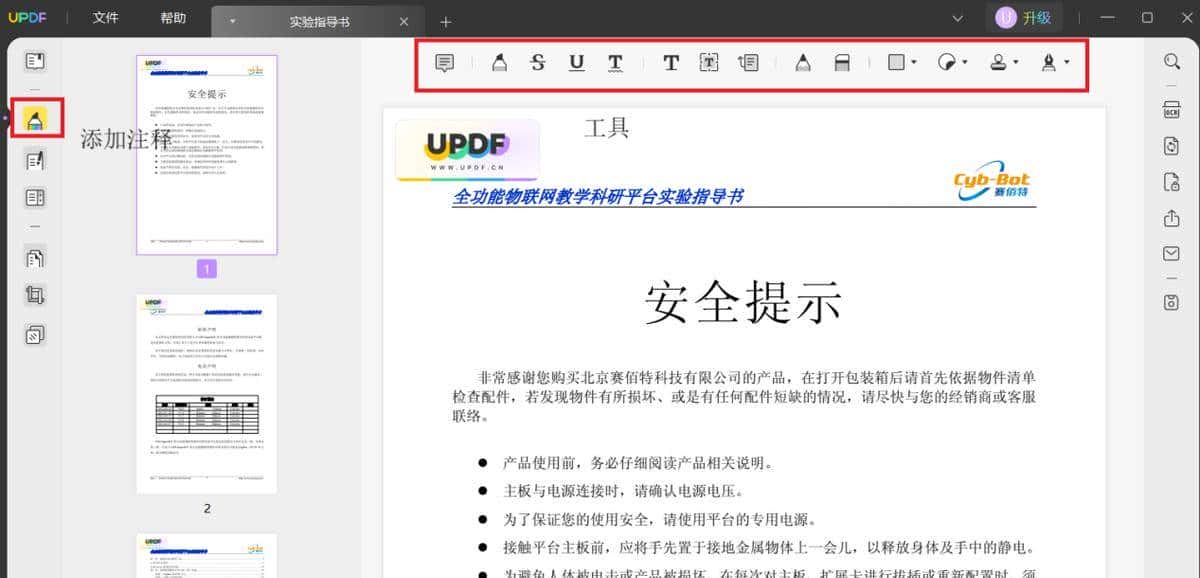Viewport: 1200px width, 578px height.
Task: Click the 升级 upgrade button
Action: tap(1024, 17)
